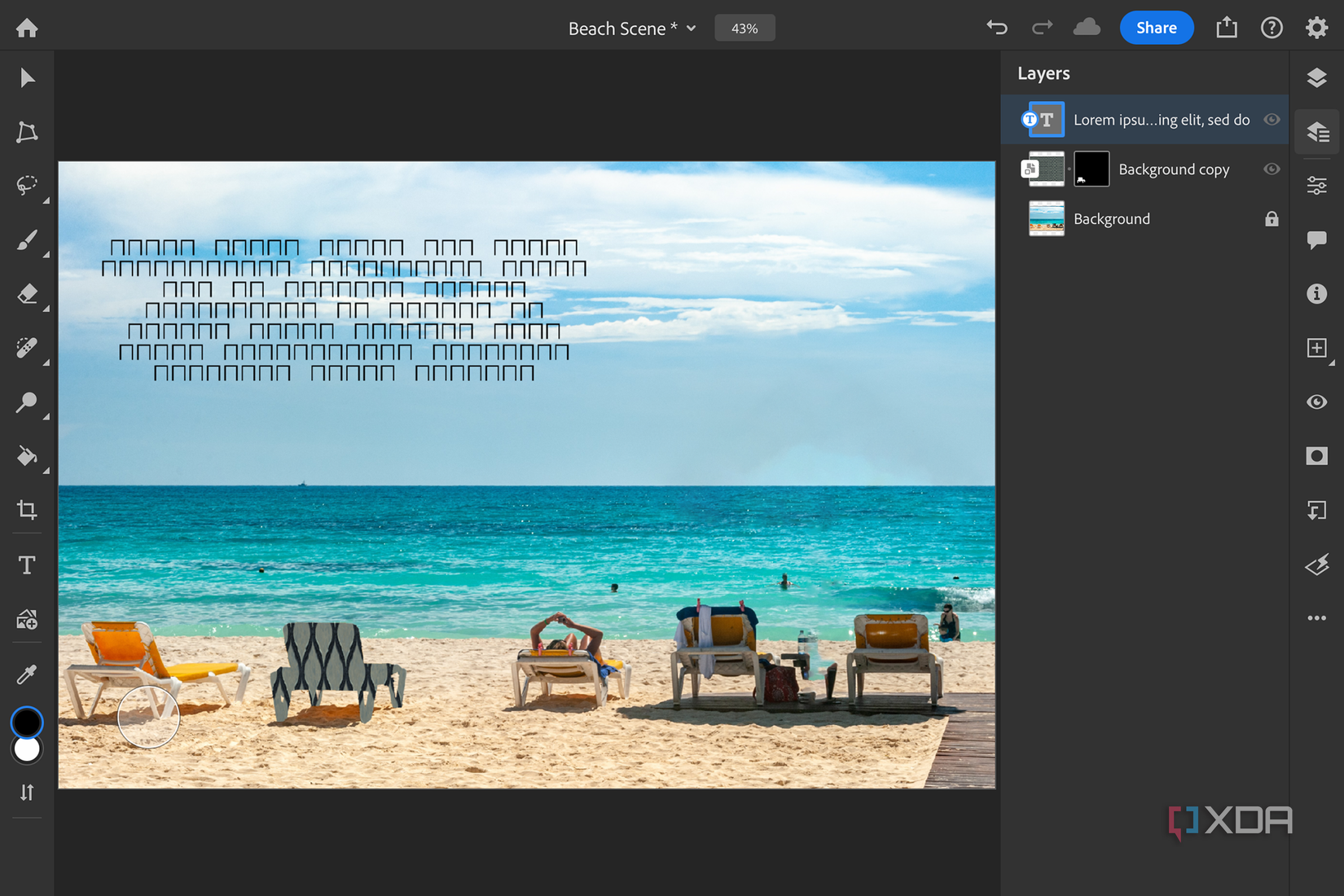Swap foreground and background colors
1344x896 pixels.
click(x=27, y=792)
